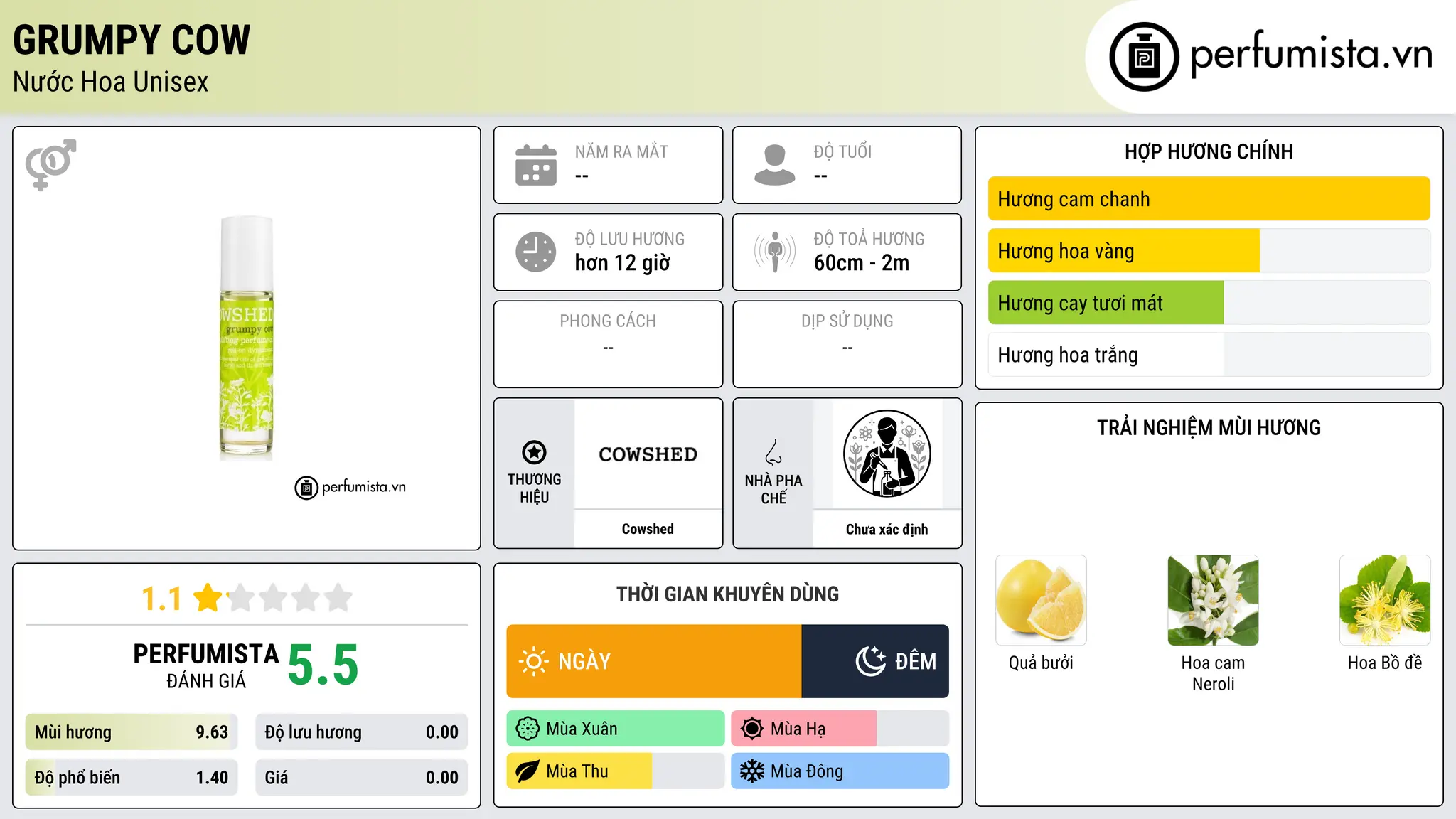This screenshot has width=1456, height=819.
Task: Click the 'hơn 12 giờ' longevity value
Action: tap(622, 263)
